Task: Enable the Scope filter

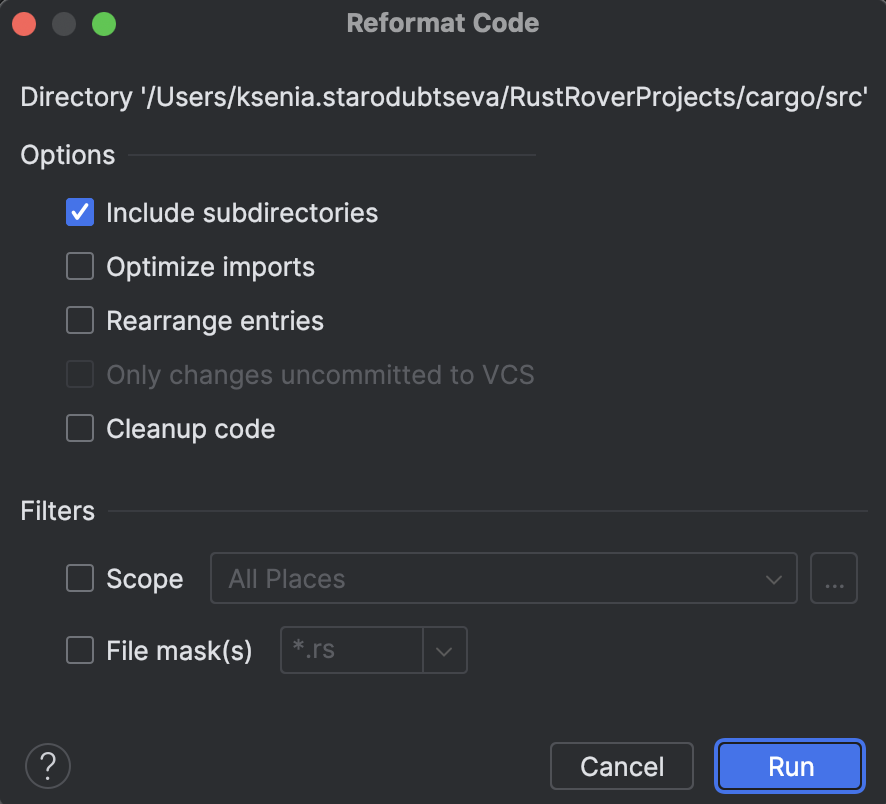Action: pyautogui.click(x=80, y=578)
